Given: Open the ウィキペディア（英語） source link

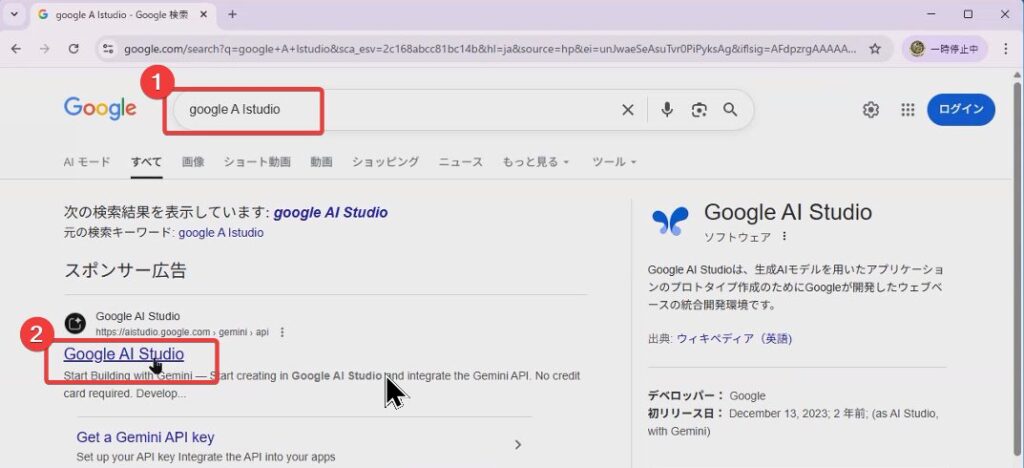Looking at the screenshot, I should [732, 338].
